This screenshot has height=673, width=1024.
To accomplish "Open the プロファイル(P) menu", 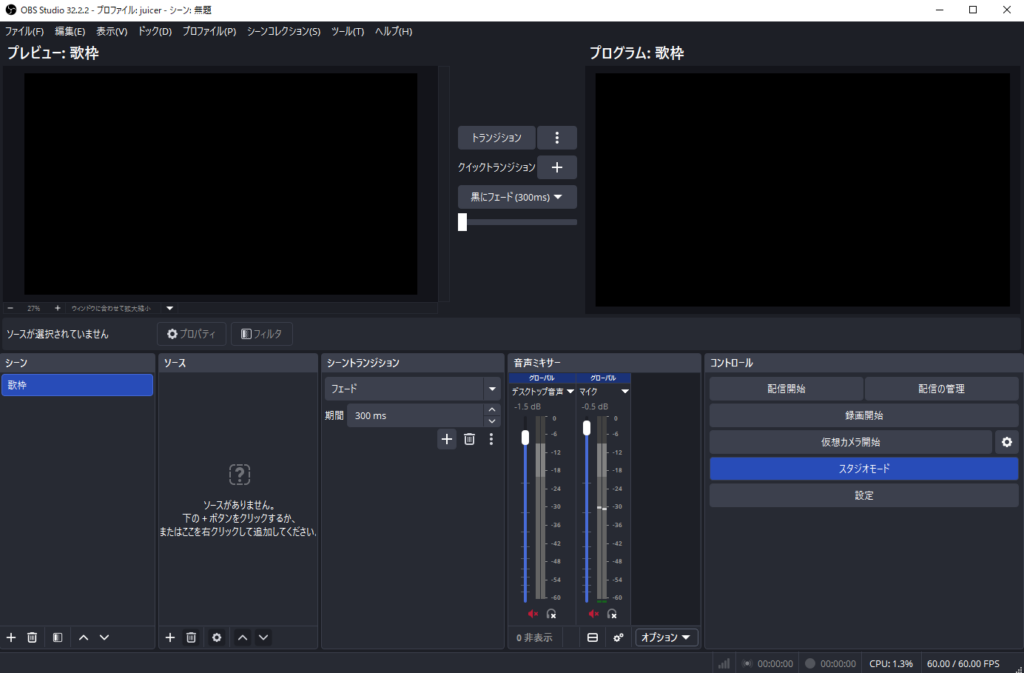I will (209, 31).
